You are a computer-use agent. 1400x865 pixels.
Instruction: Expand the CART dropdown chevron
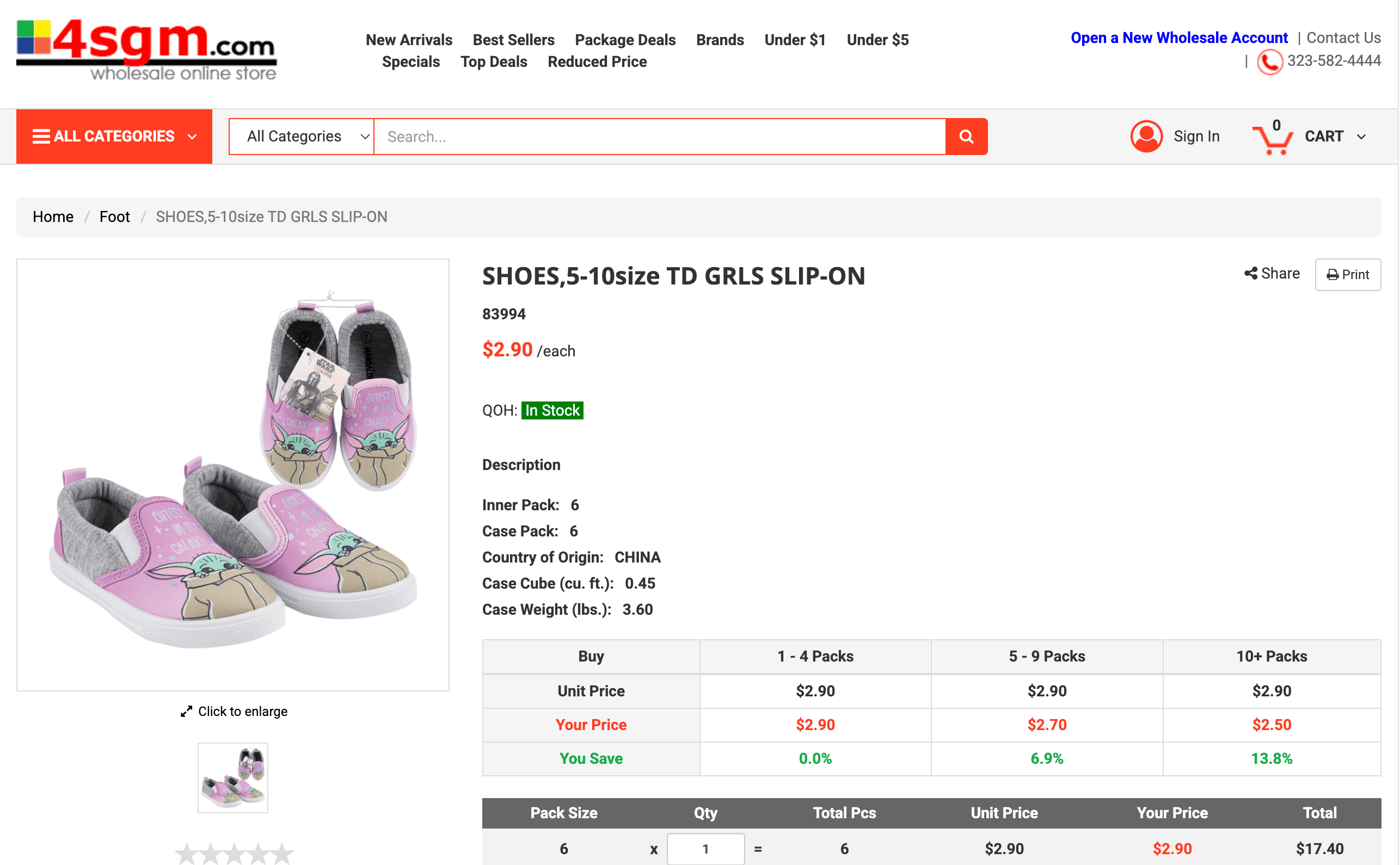pos(1361,137)
